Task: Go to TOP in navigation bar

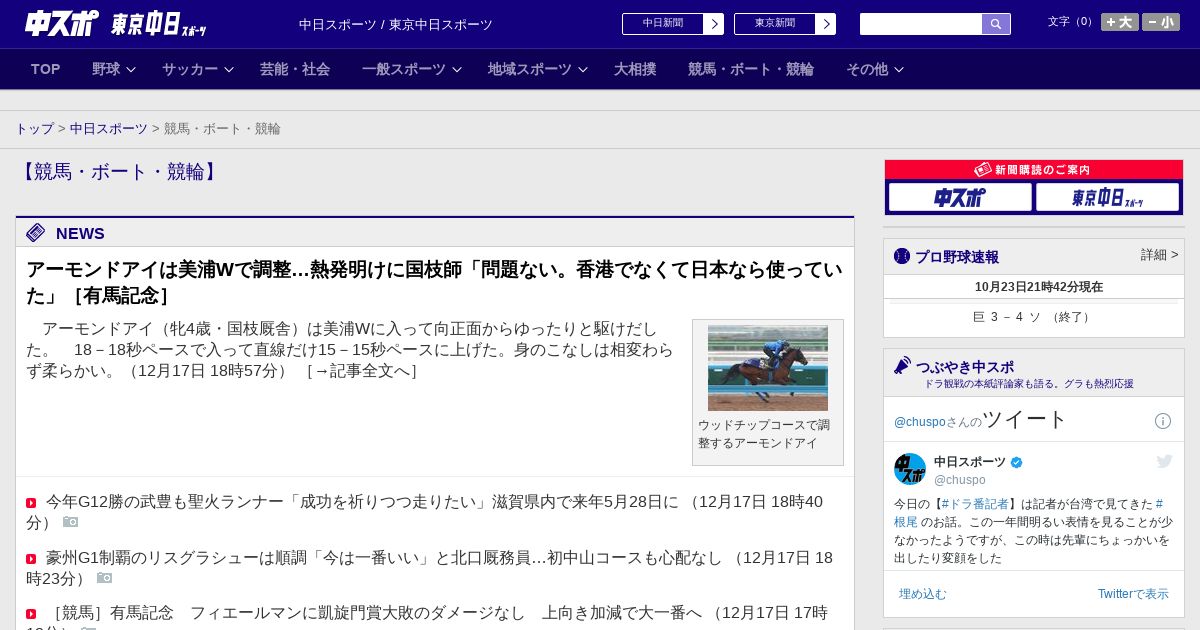Action: point(46,69)
